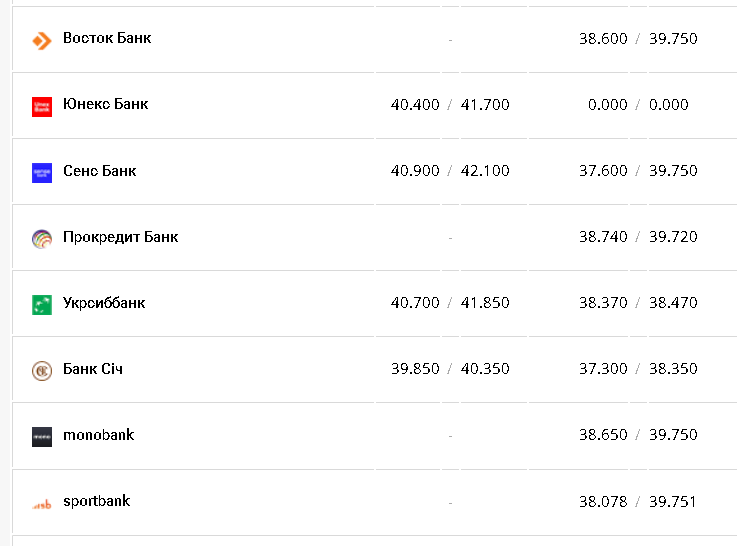Open the sportbank name link

tap(96, 500)
